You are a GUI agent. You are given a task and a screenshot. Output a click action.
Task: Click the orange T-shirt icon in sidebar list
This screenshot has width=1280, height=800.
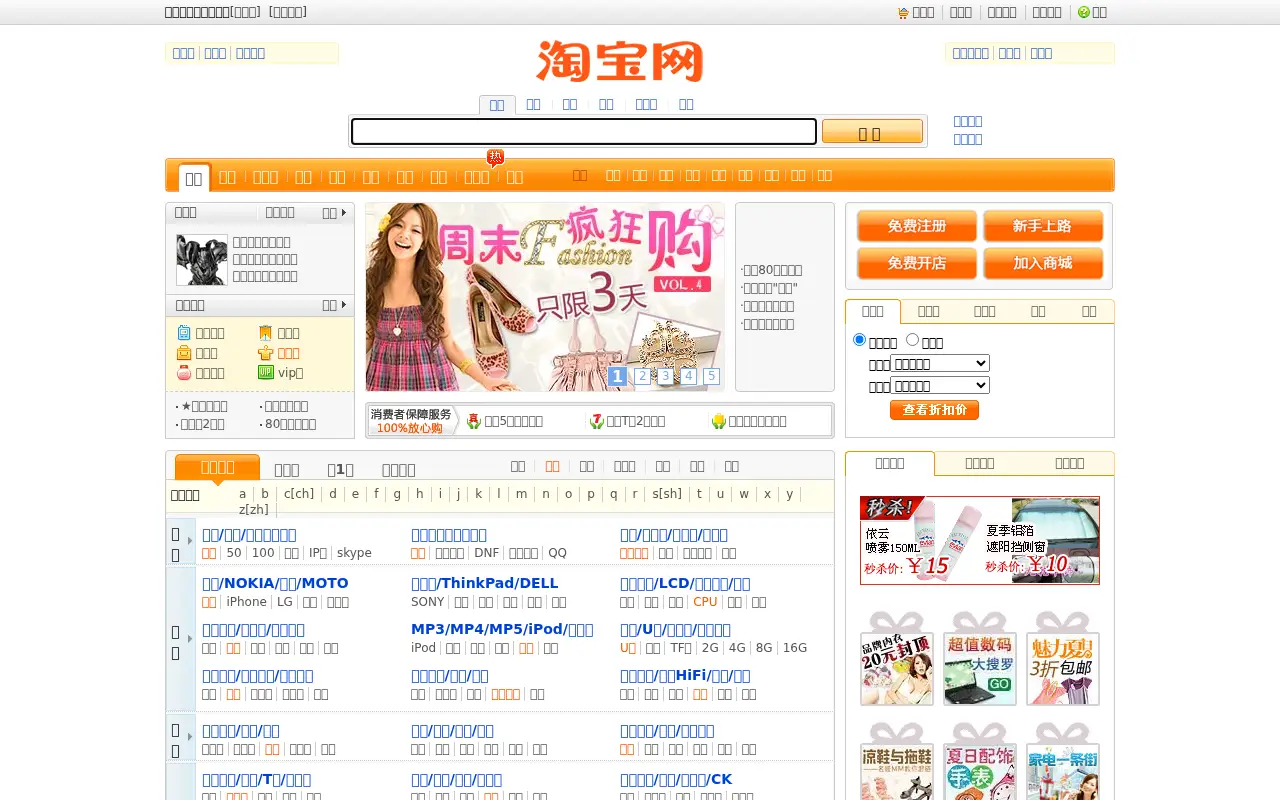tap(265, 353)
